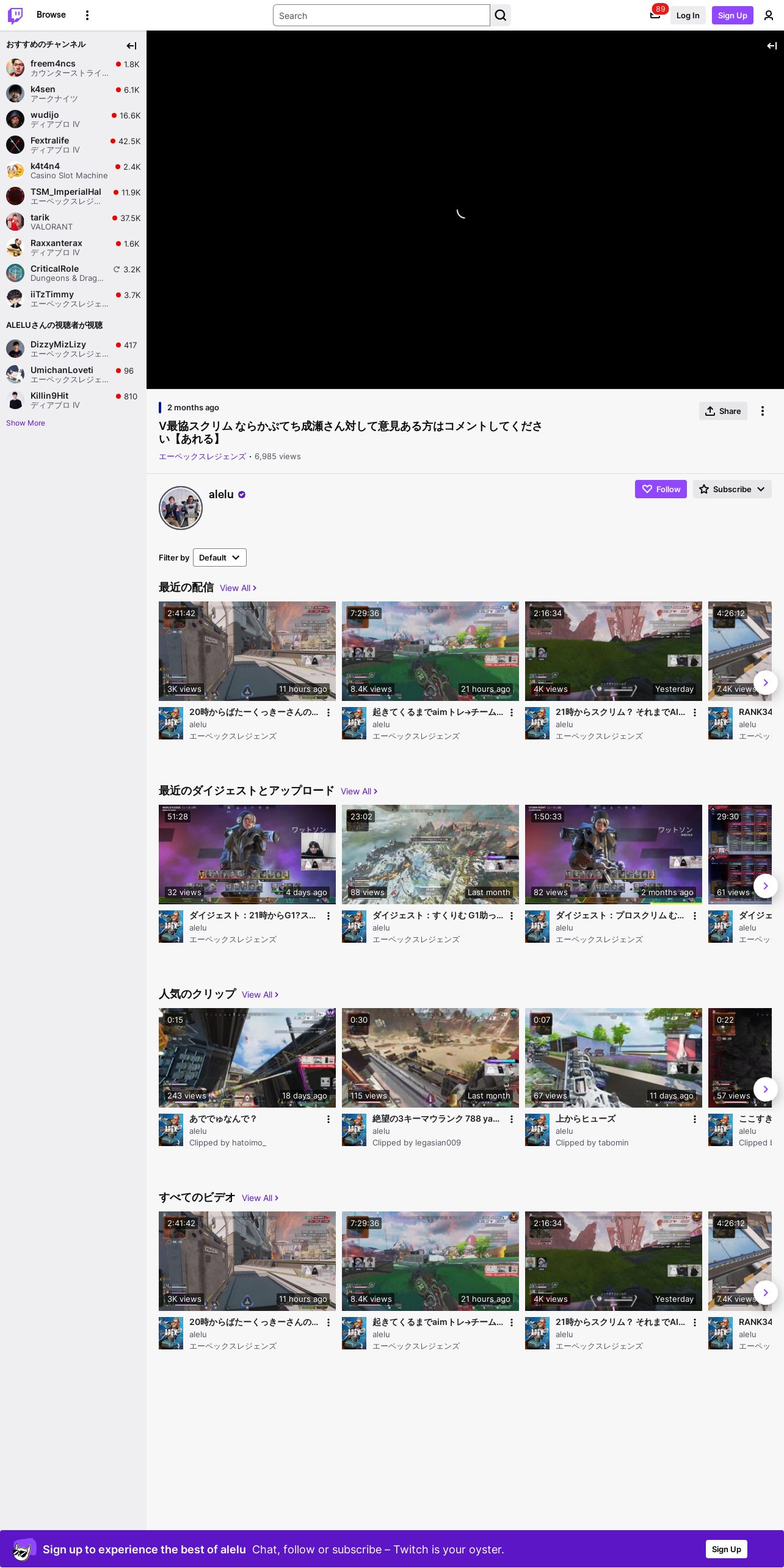784x1568 pixels.
Task: Open options for 絶望の3キーマウランク clip
Action: (x=512, y=1119)
